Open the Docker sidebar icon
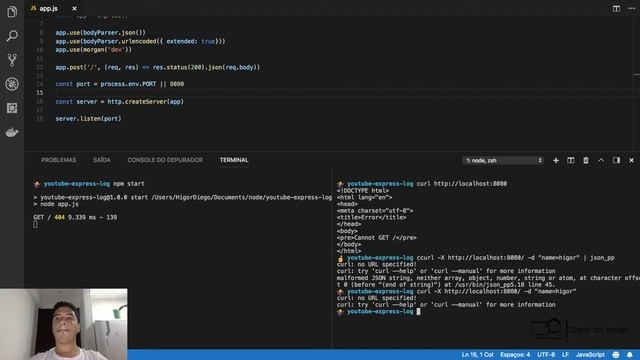 [12, 132]
